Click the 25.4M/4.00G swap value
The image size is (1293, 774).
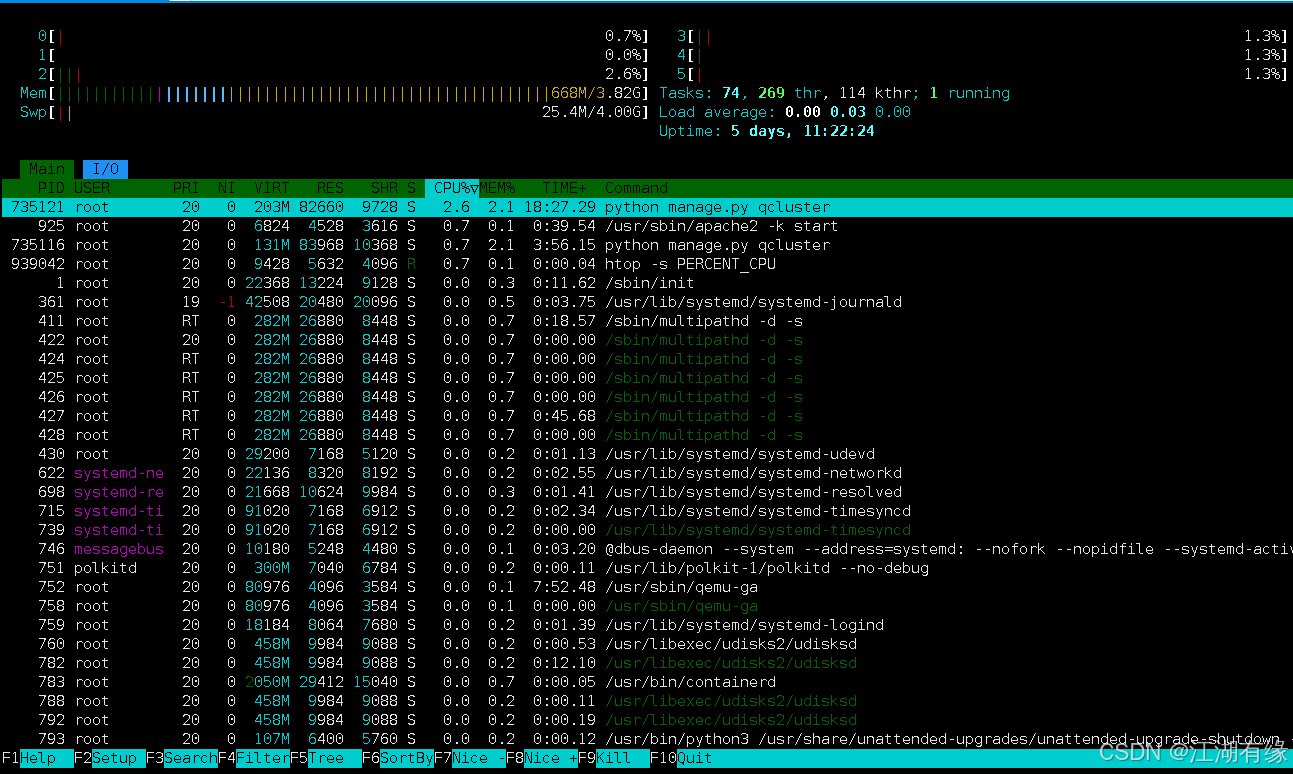[592, 112]
